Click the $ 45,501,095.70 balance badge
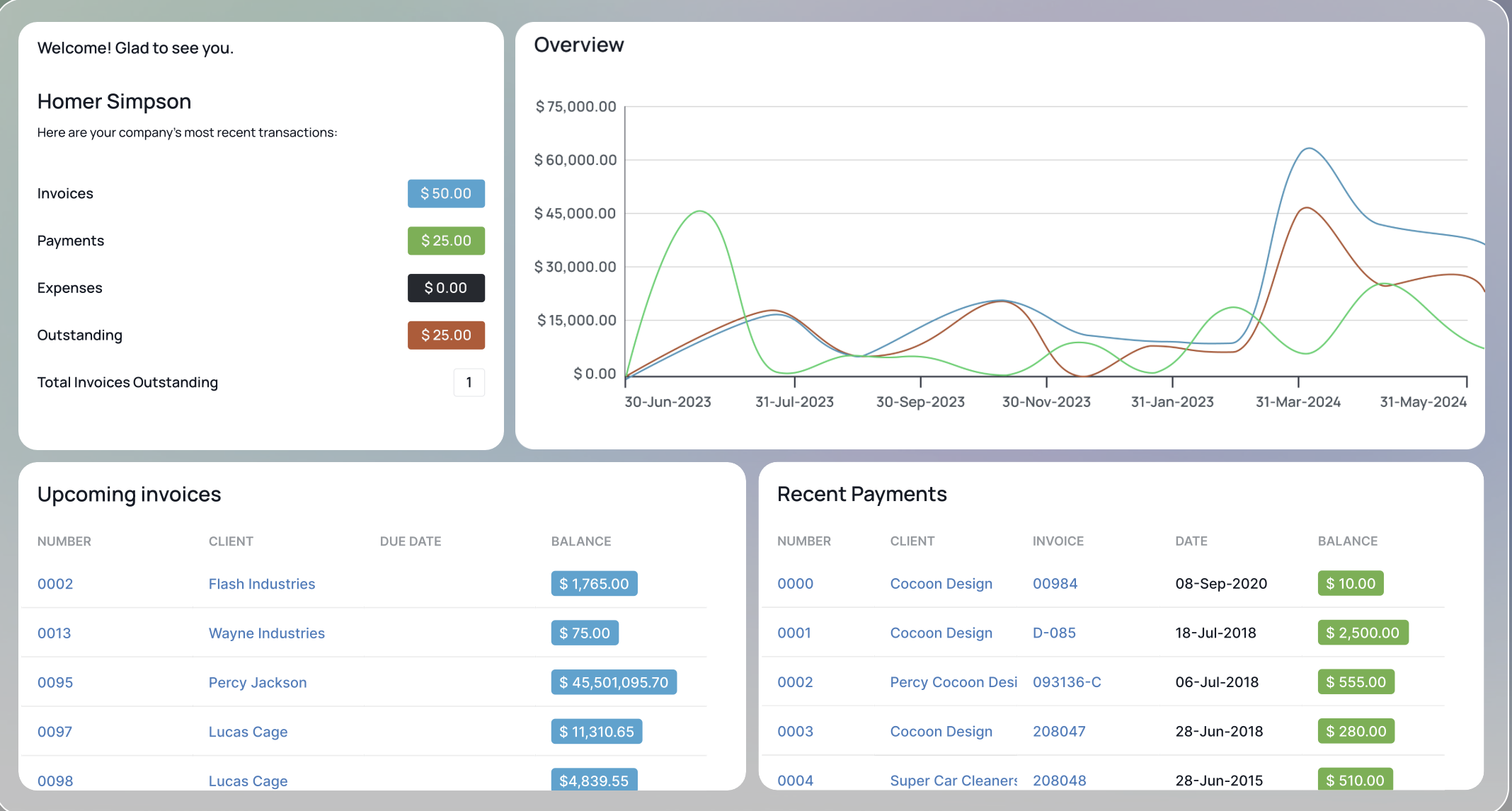This screenshot has height=811, width=1512. (x=613, y=682)
